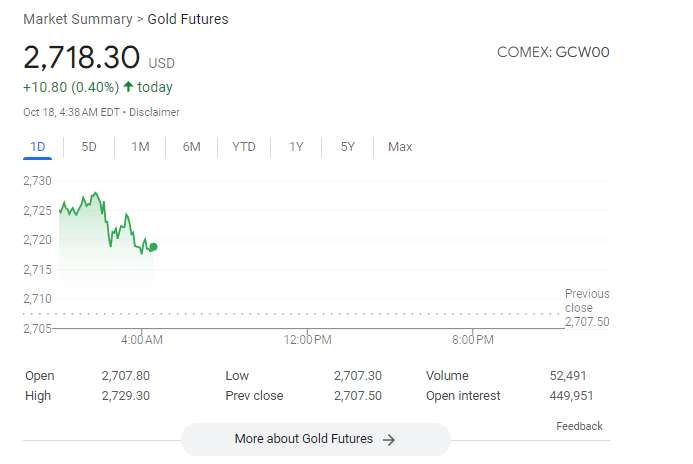This screenshot has height=464, width=693.
Task: Click the arrow icon beside Gold Futures
Action: (389, 439)
